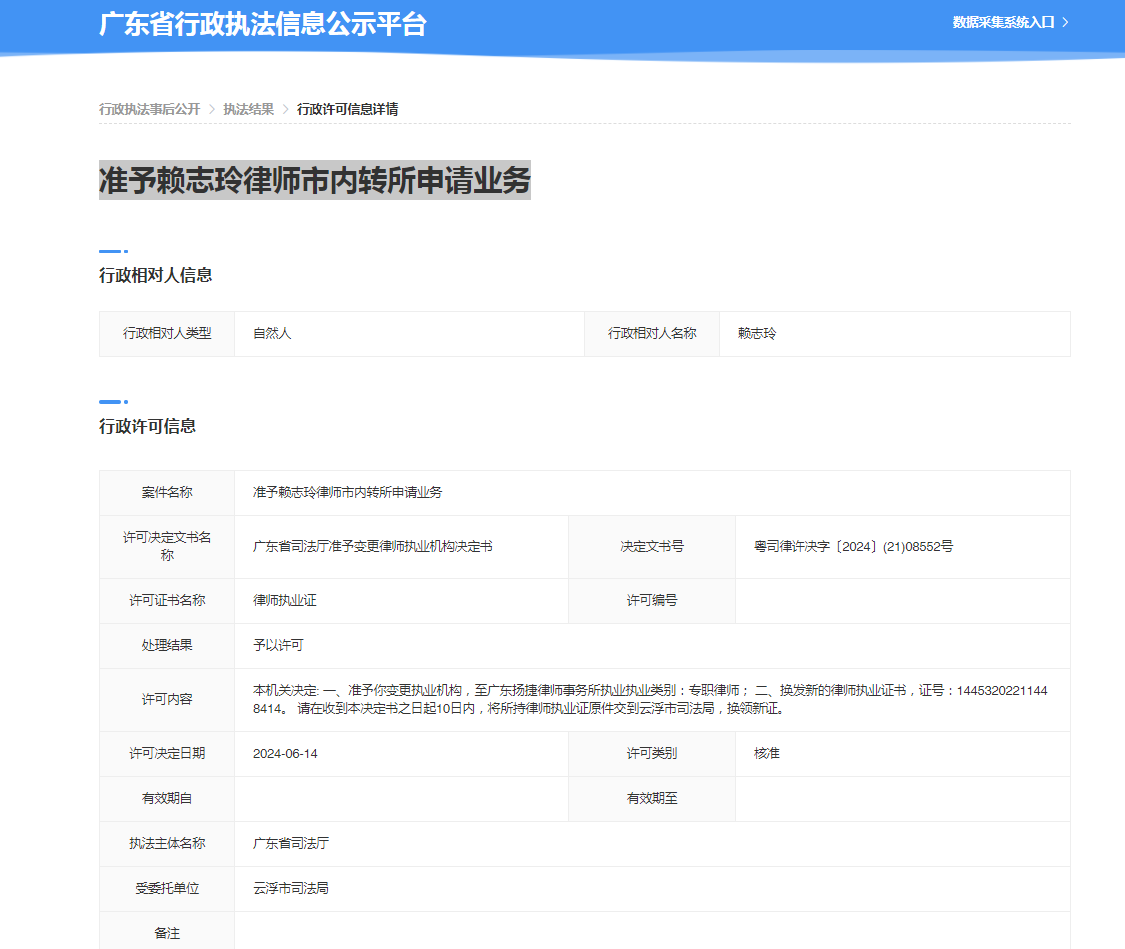Image resolution: width=1125 pixels, height=949 pixels.
Task: Click the 行政许可信息 section heading
Action: pyautogui.click(x=147, y=426)
